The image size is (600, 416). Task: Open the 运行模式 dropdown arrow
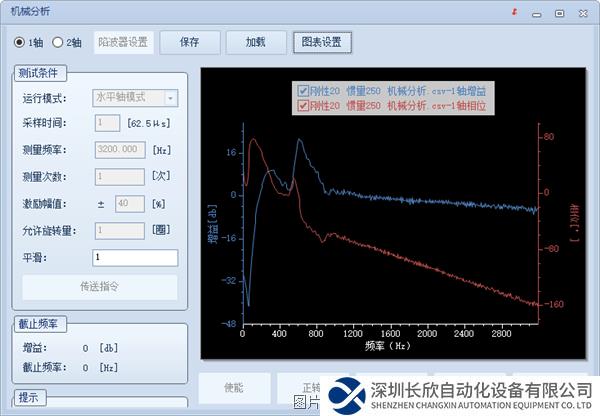[x=171, y=98]
